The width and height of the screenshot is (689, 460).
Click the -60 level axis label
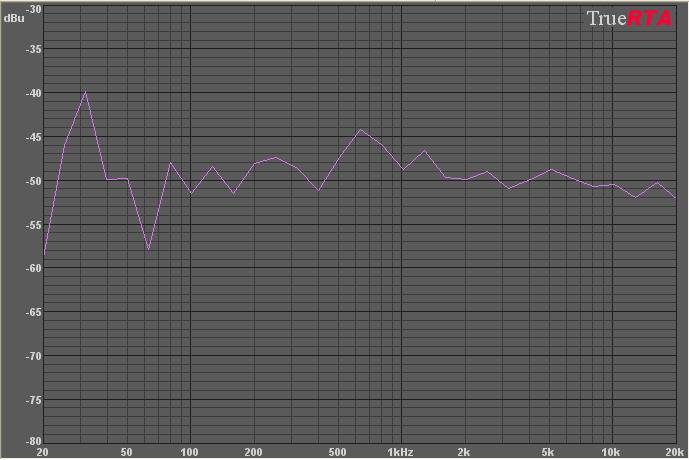(34, 268)
